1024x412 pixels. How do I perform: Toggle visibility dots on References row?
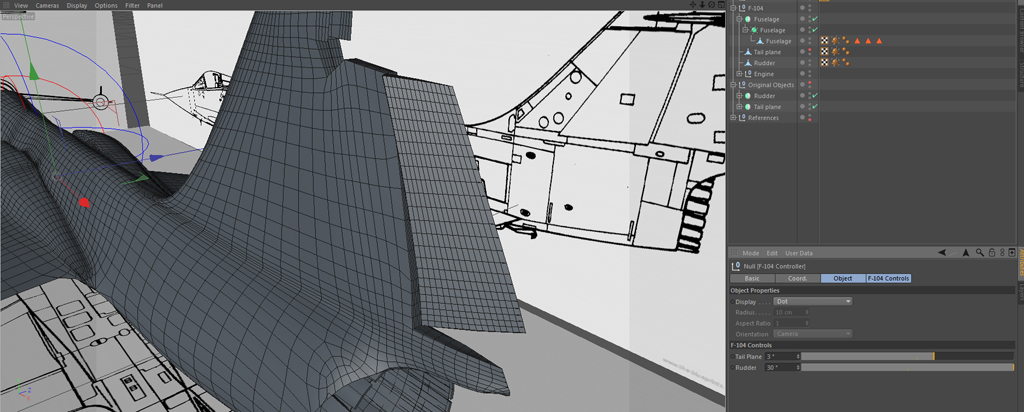[810, 118]
